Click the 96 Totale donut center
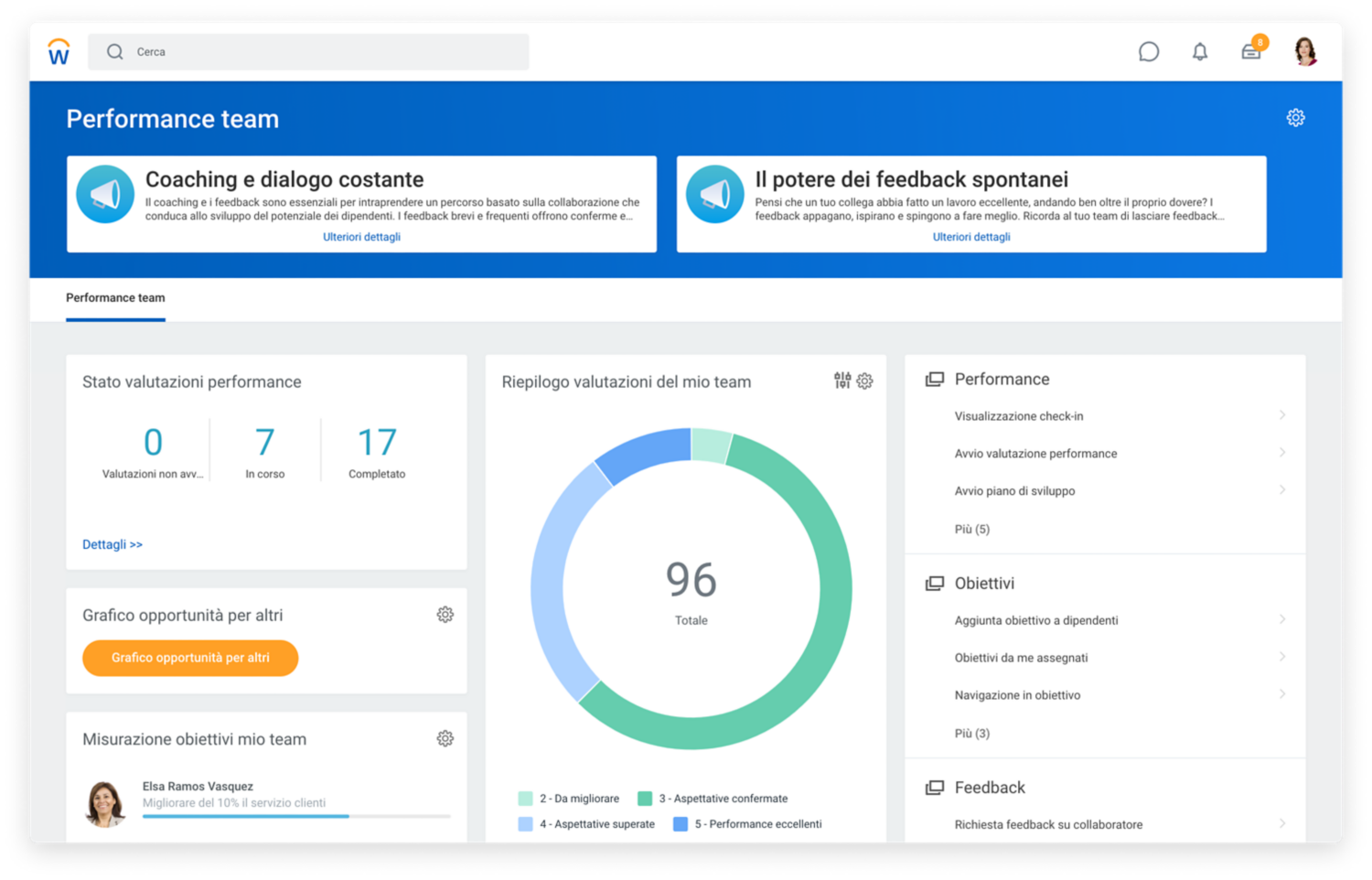Viewport: 1372px width, 880px height. (691, 591)
